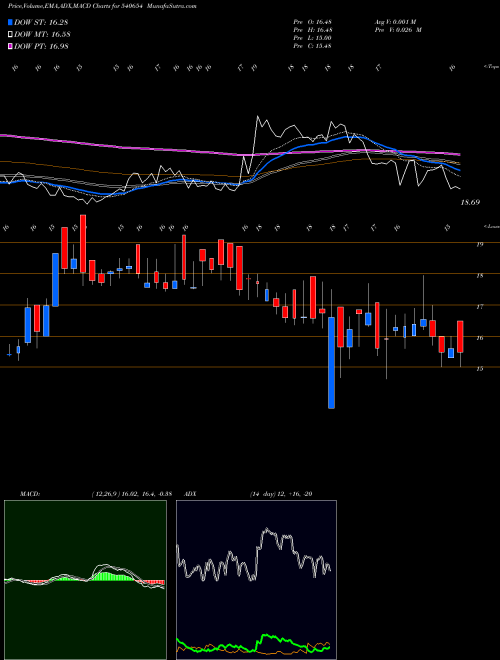Click the blue DOW ST legend swatch
The height and width of the screenshot is (660, 500).
10,22
